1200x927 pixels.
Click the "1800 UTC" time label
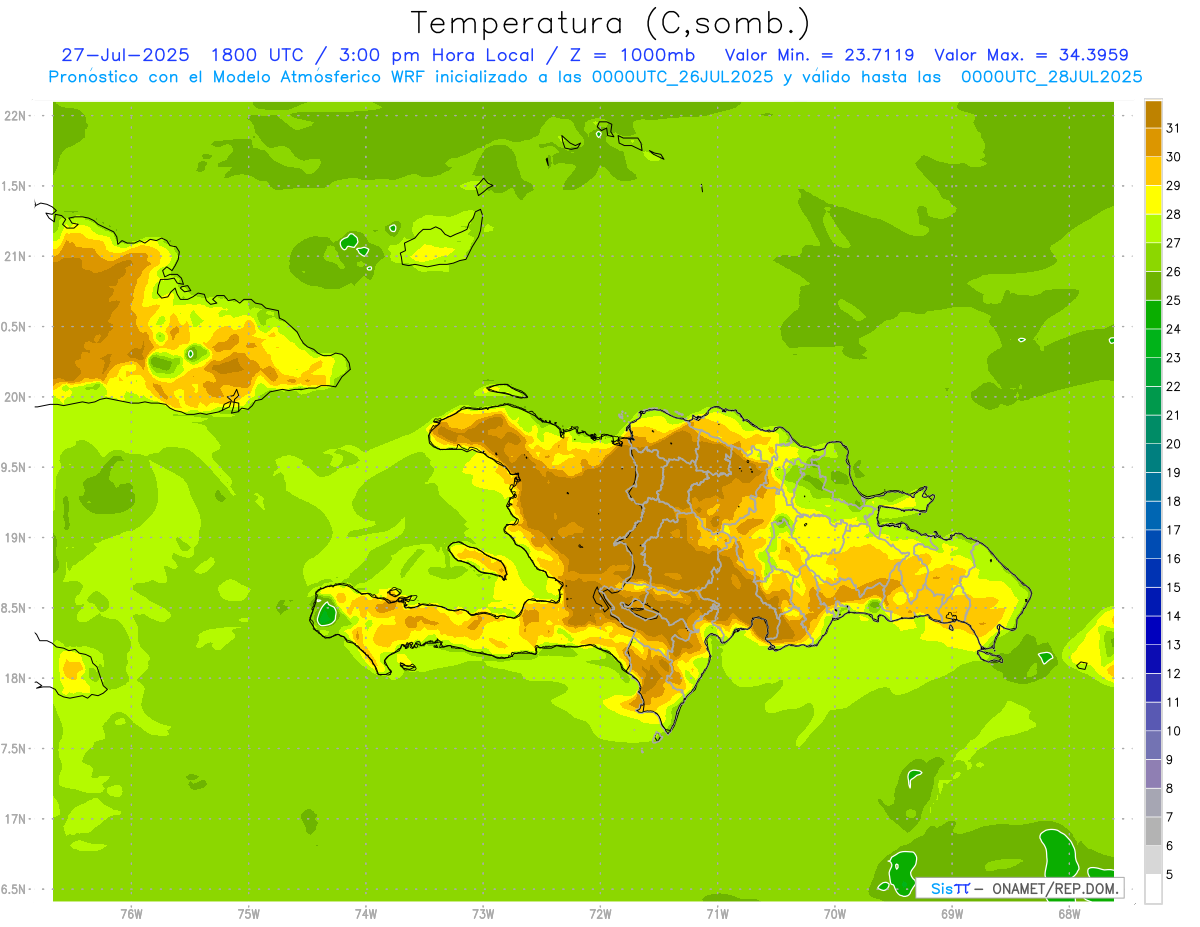click(x=256, y=55)
